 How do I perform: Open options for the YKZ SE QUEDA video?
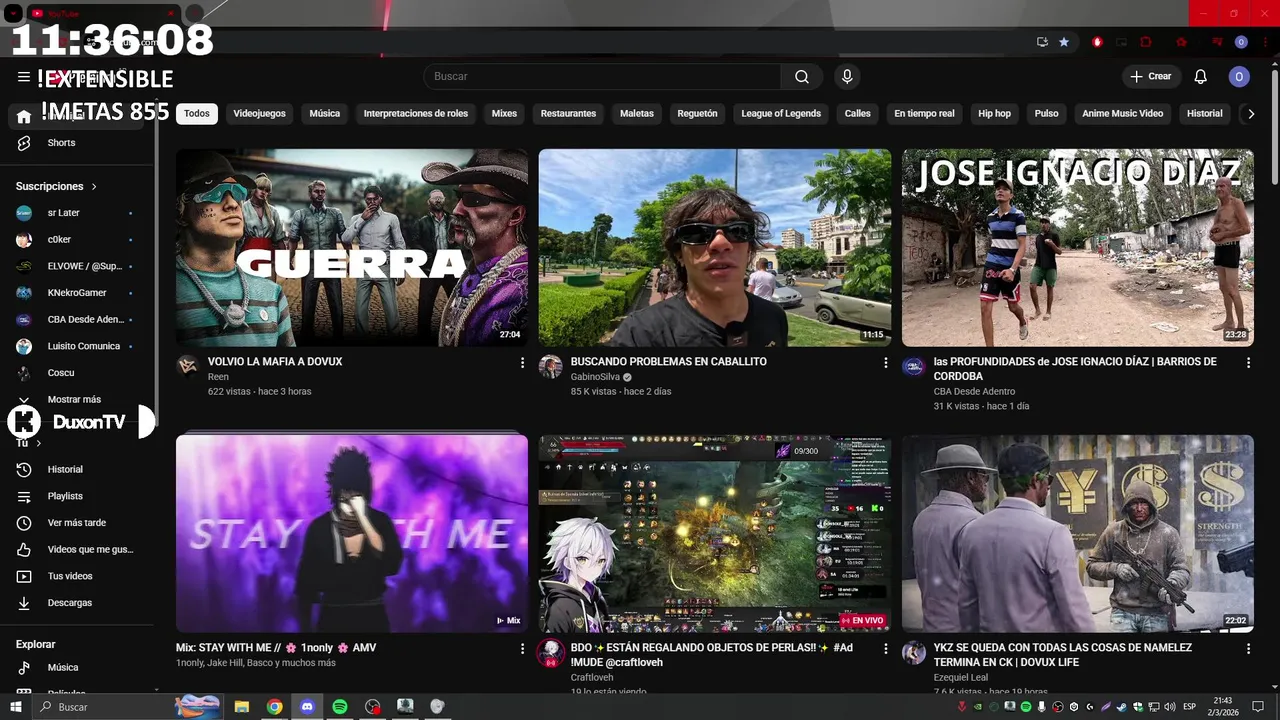1248,649
